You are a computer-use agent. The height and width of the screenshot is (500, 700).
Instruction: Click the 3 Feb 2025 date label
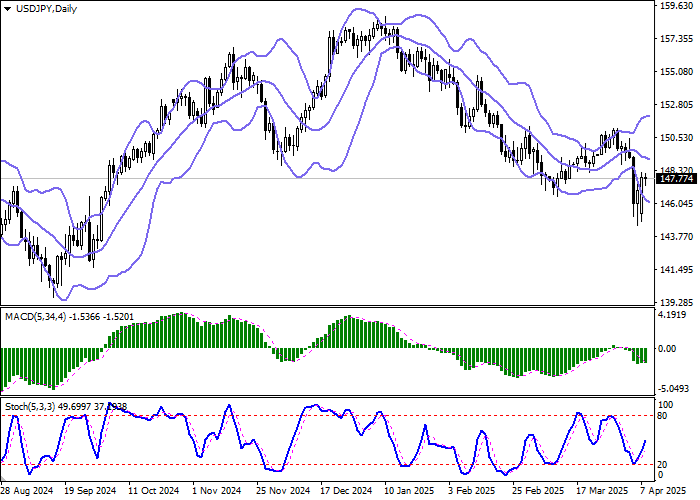click(x=470, y=491)
